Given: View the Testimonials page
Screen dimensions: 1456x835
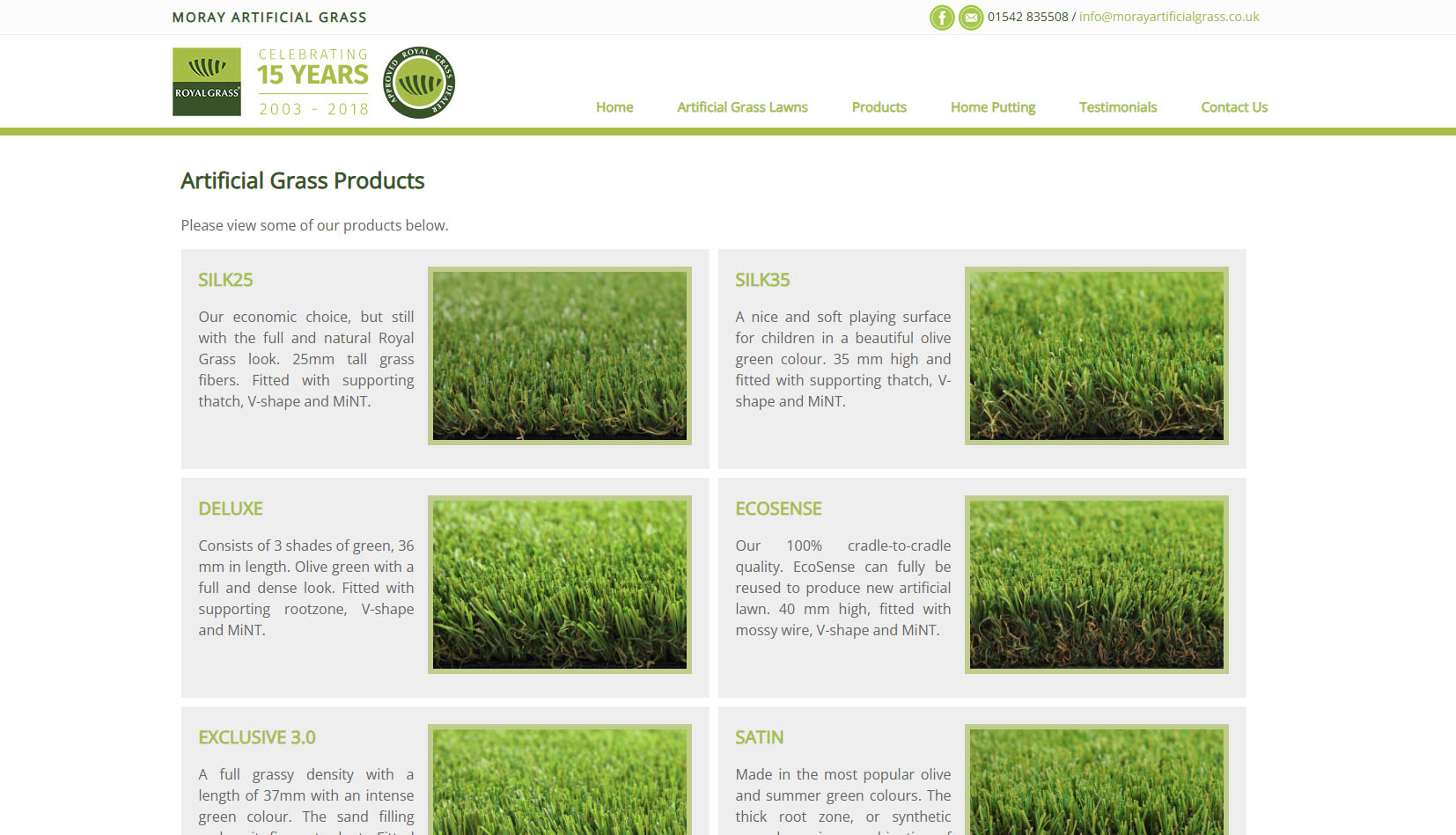Looking at the screenshot, I should click(x=1118, y=107).
